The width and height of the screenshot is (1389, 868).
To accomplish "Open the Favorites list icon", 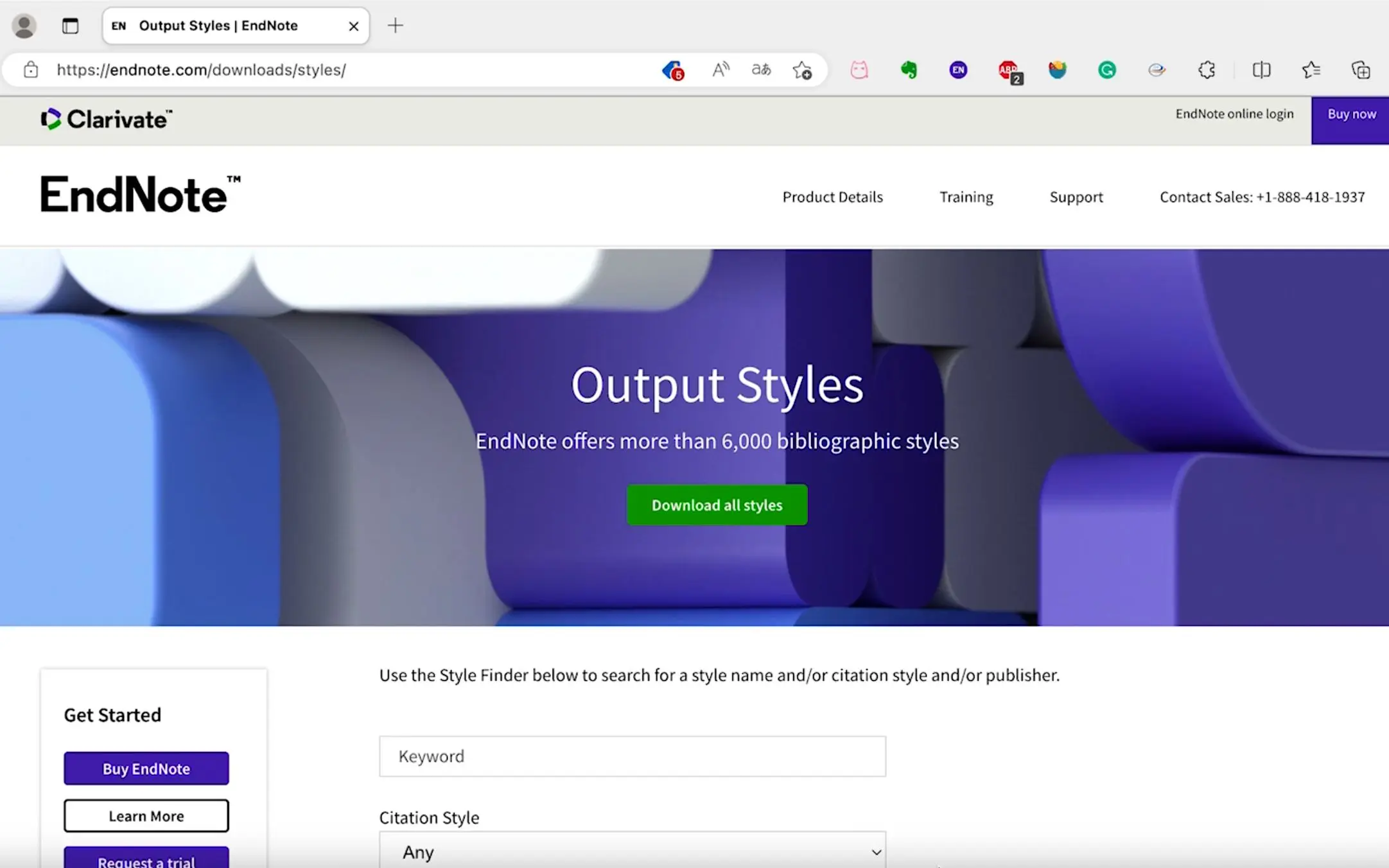I will tap(1311, 70).
